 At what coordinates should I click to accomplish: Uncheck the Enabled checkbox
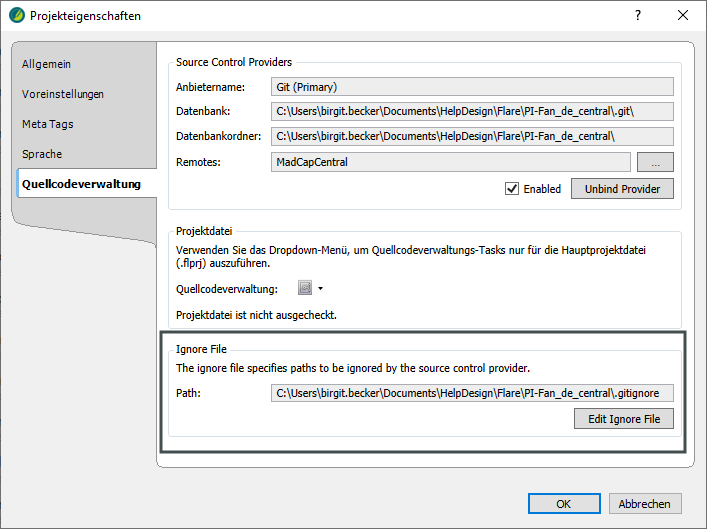pos(512,188)
